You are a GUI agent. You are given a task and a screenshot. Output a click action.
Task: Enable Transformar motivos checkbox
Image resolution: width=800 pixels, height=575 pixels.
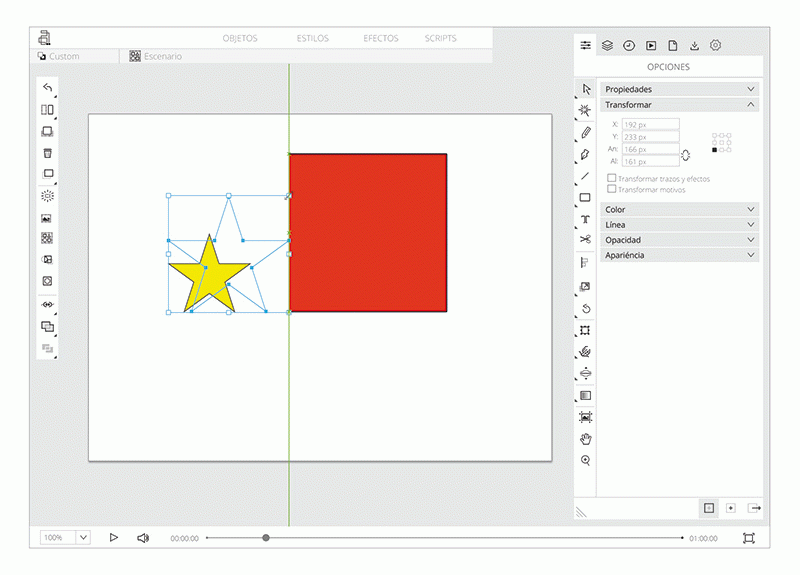(612, 189)
